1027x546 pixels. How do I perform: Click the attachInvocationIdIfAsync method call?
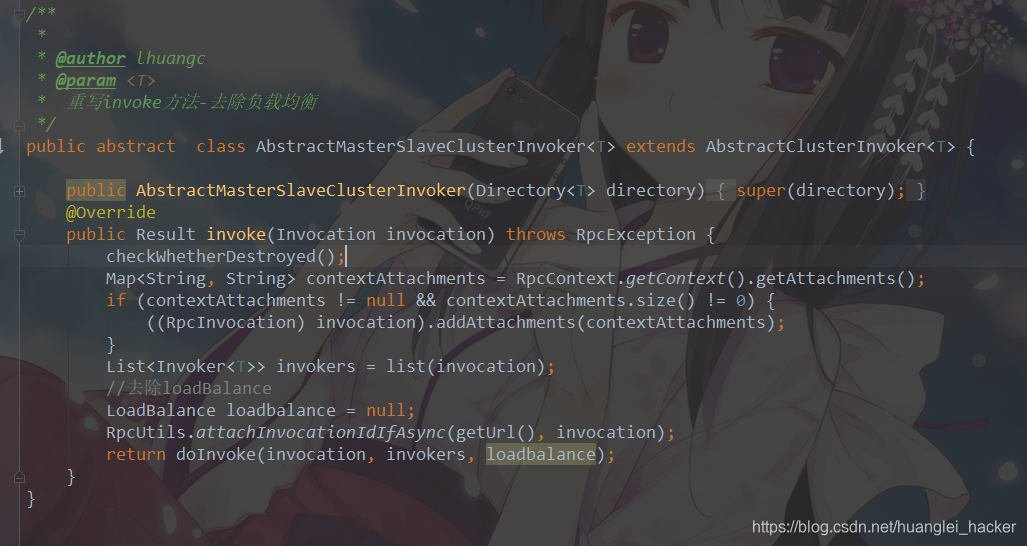point(321,433)
